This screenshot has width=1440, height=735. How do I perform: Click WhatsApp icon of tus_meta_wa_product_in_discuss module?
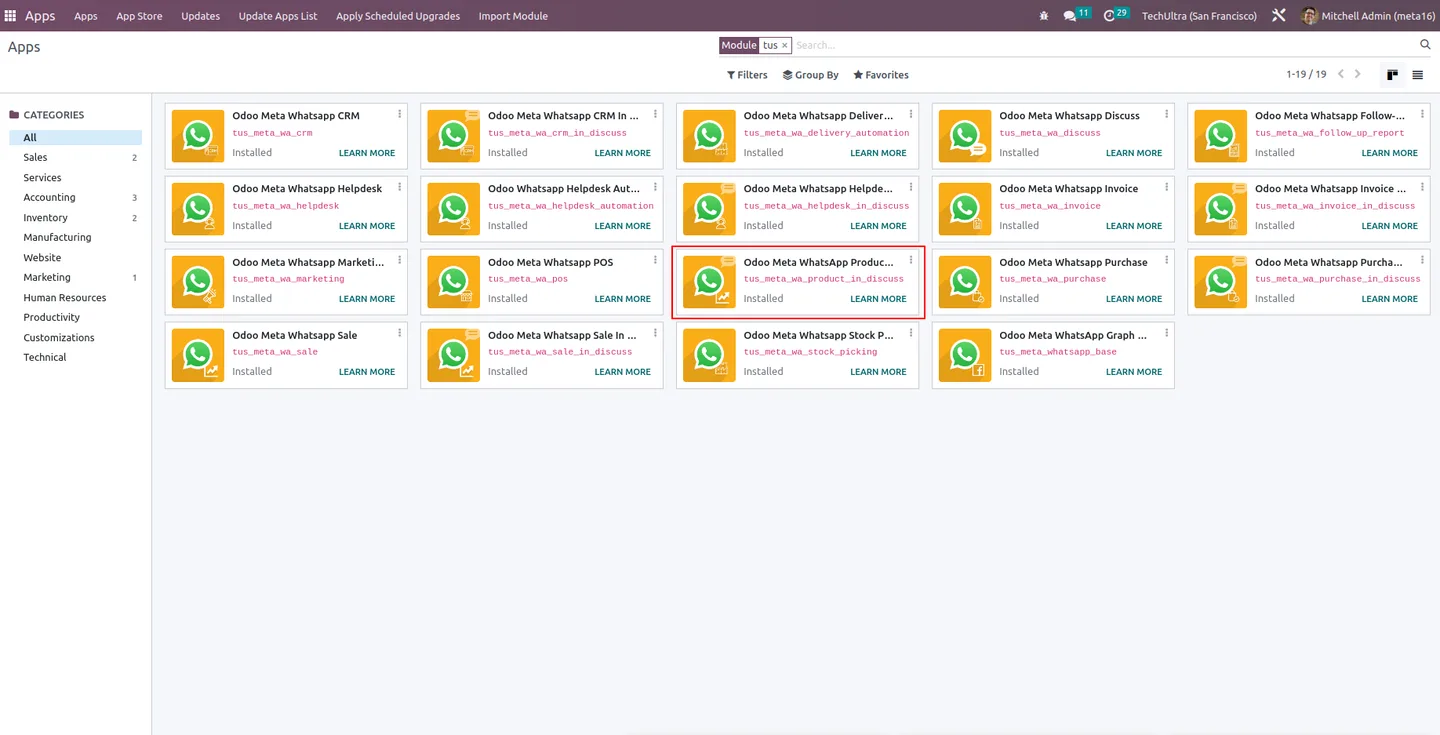pos(709,282)
